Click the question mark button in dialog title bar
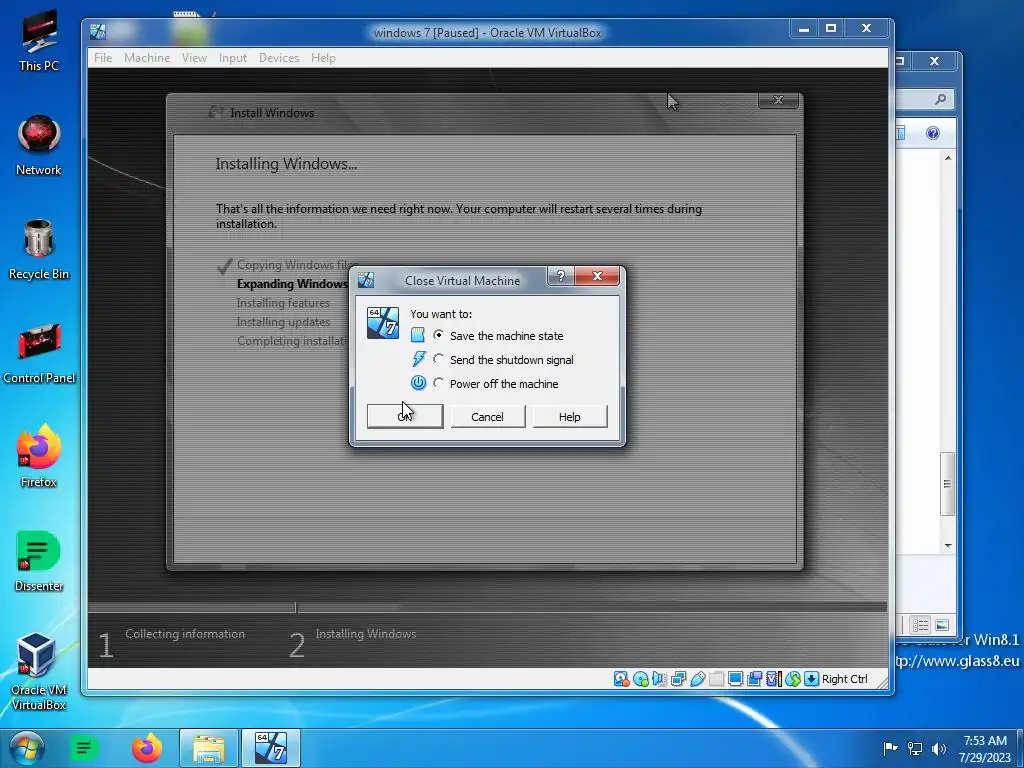This screenshot has height=768, width=1024. (x=560, y=276)
